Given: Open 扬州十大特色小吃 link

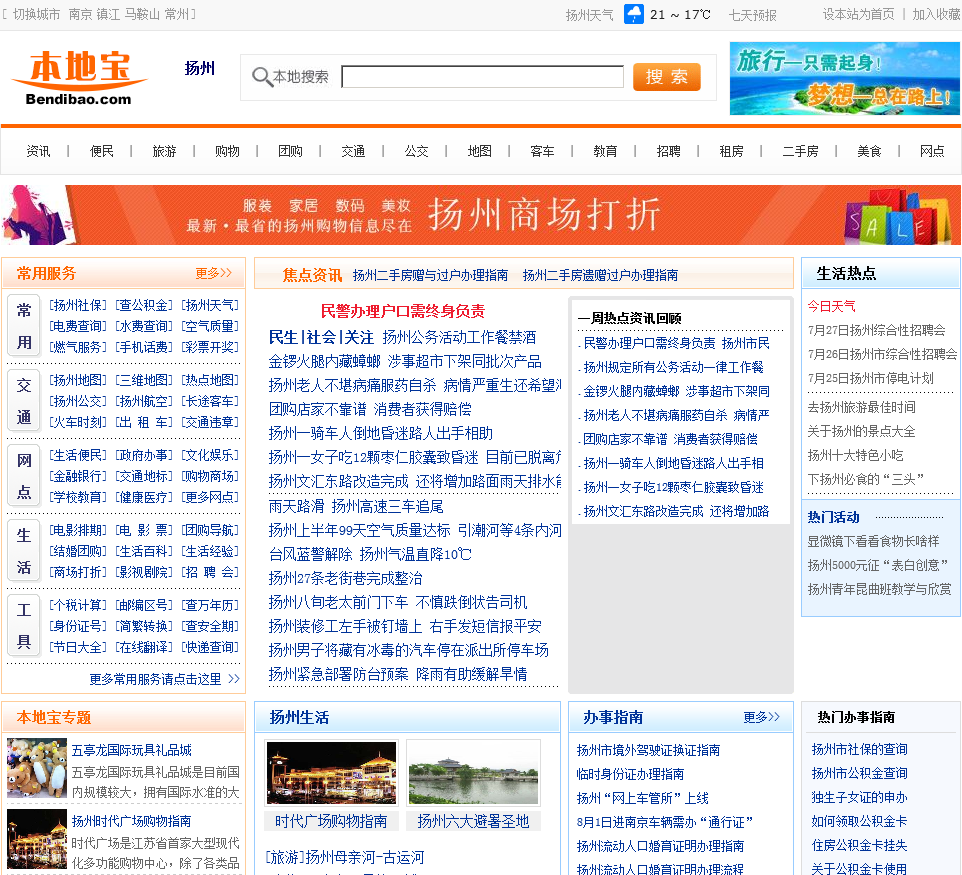Looking at the screenshot, I should pyautogui.click(x=855, y=455).
